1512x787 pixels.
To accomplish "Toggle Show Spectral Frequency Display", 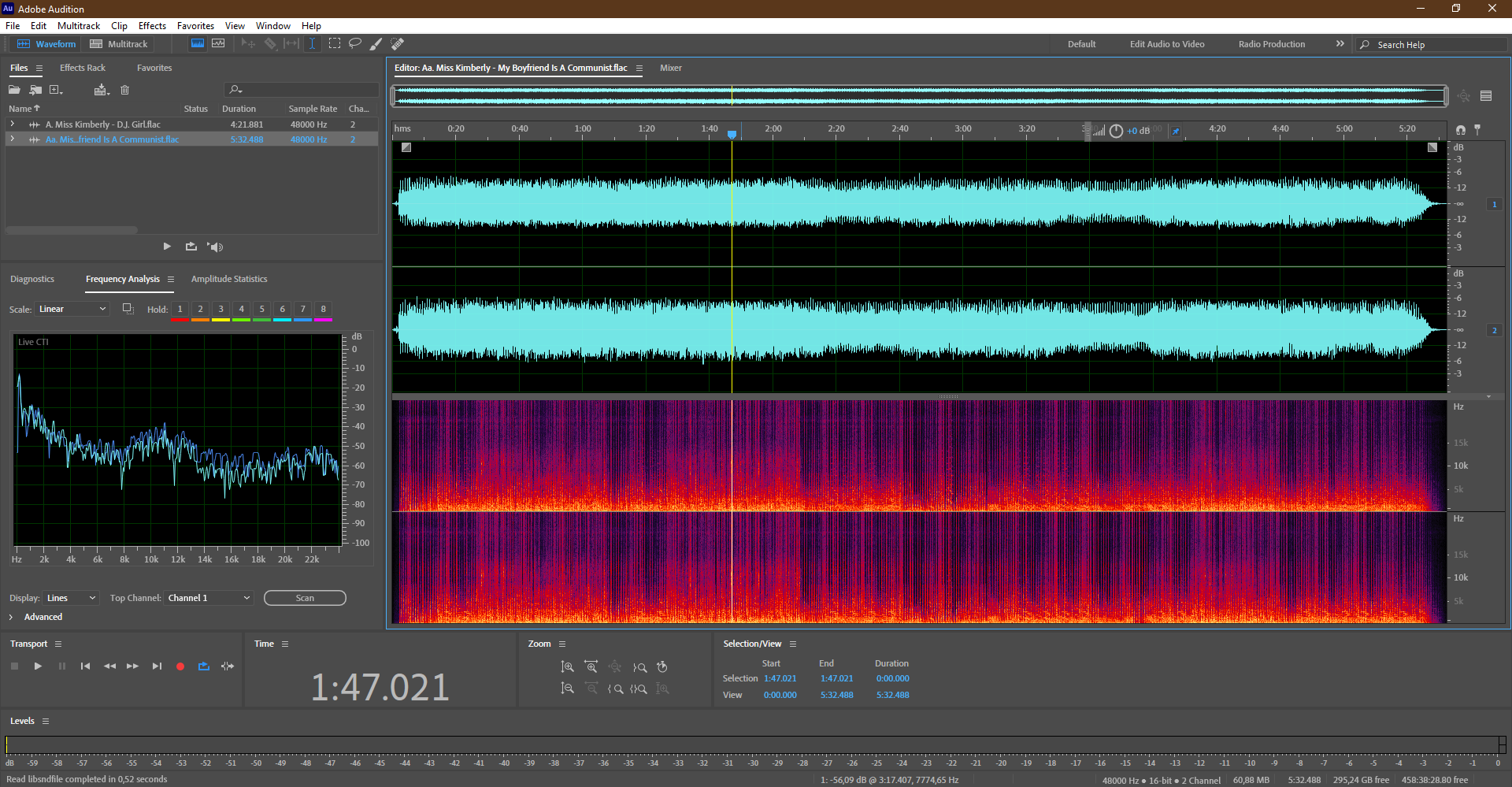I will pyautogui.click(x=198, y=44).
